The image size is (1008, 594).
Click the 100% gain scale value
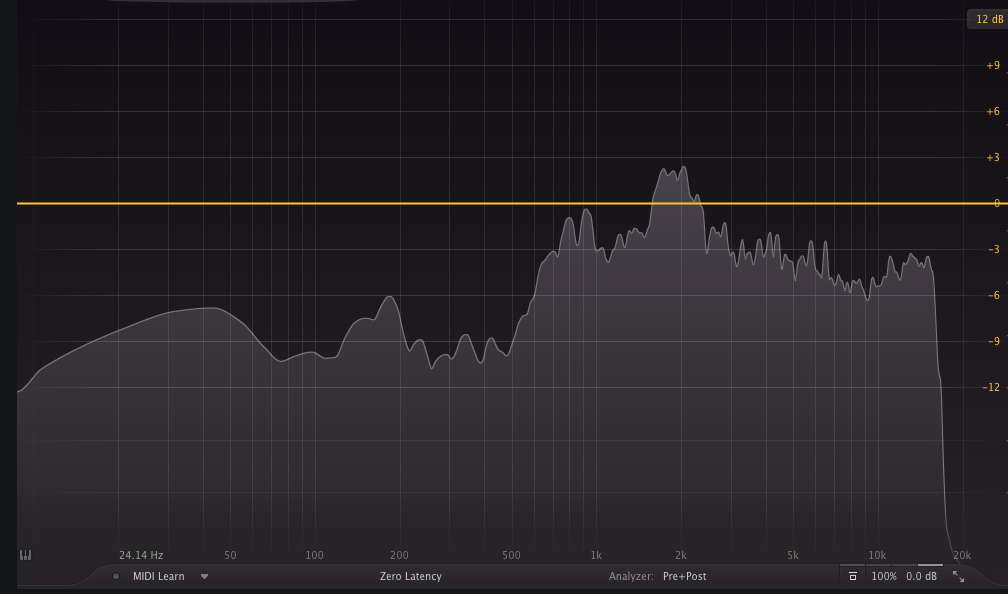[883, 576]
